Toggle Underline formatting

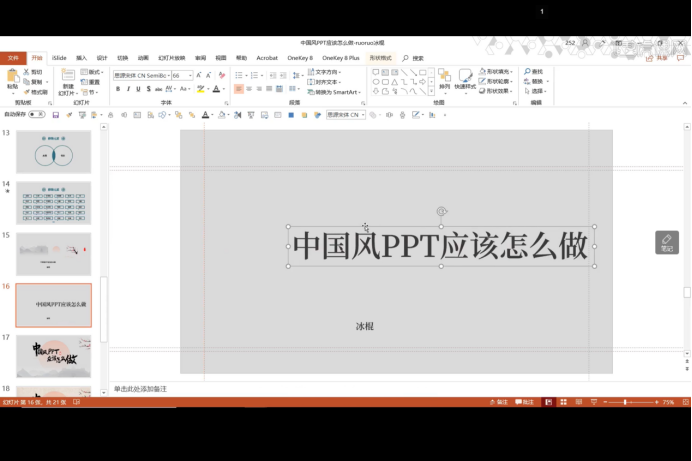[138, 89]
